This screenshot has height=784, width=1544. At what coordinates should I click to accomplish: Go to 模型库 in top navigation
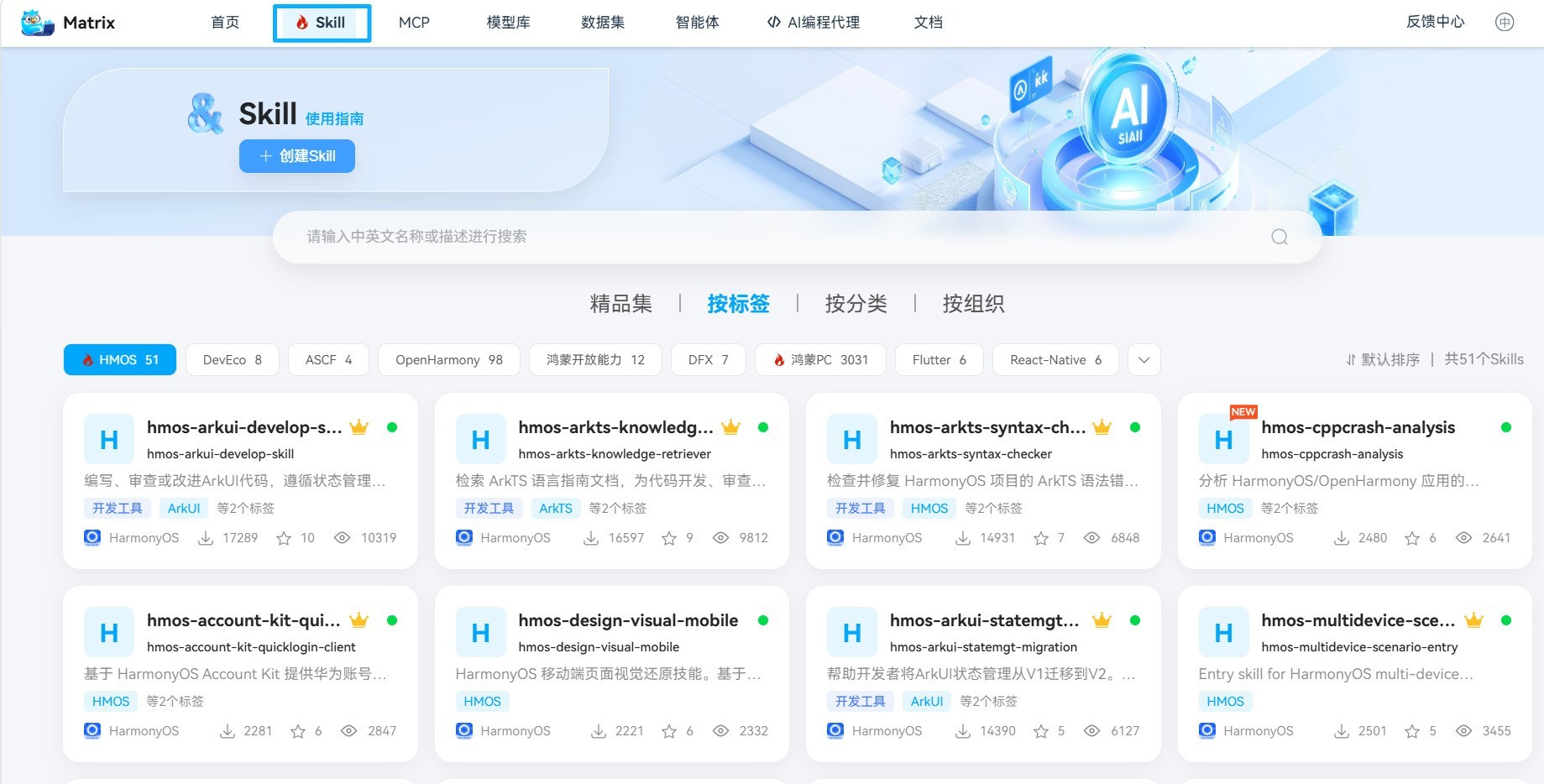[508, 23]
